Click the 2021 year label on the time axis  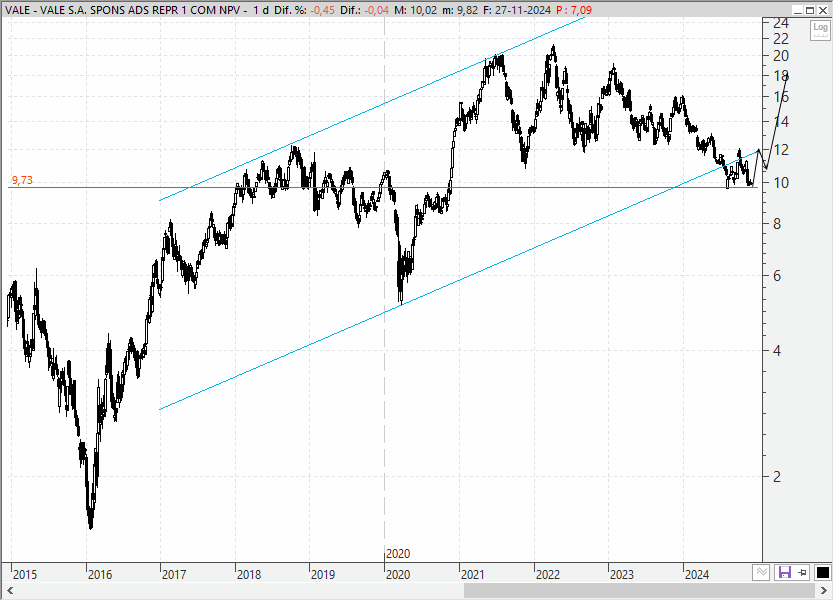472,574
